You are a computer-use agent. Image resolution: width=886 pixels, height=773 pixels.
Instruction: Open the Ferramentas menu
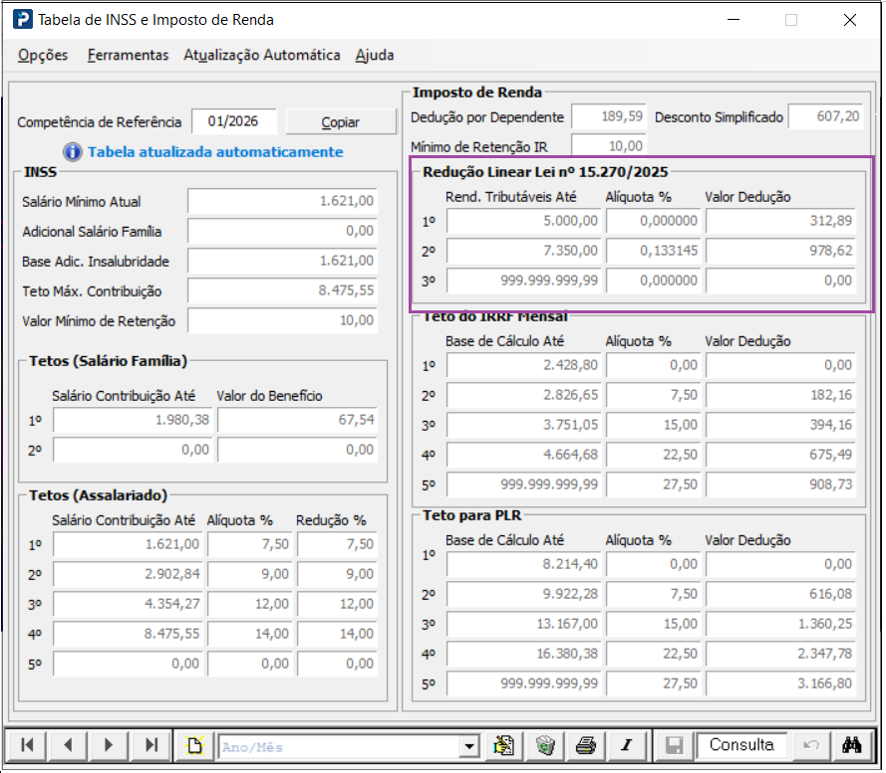click(128, 55)
